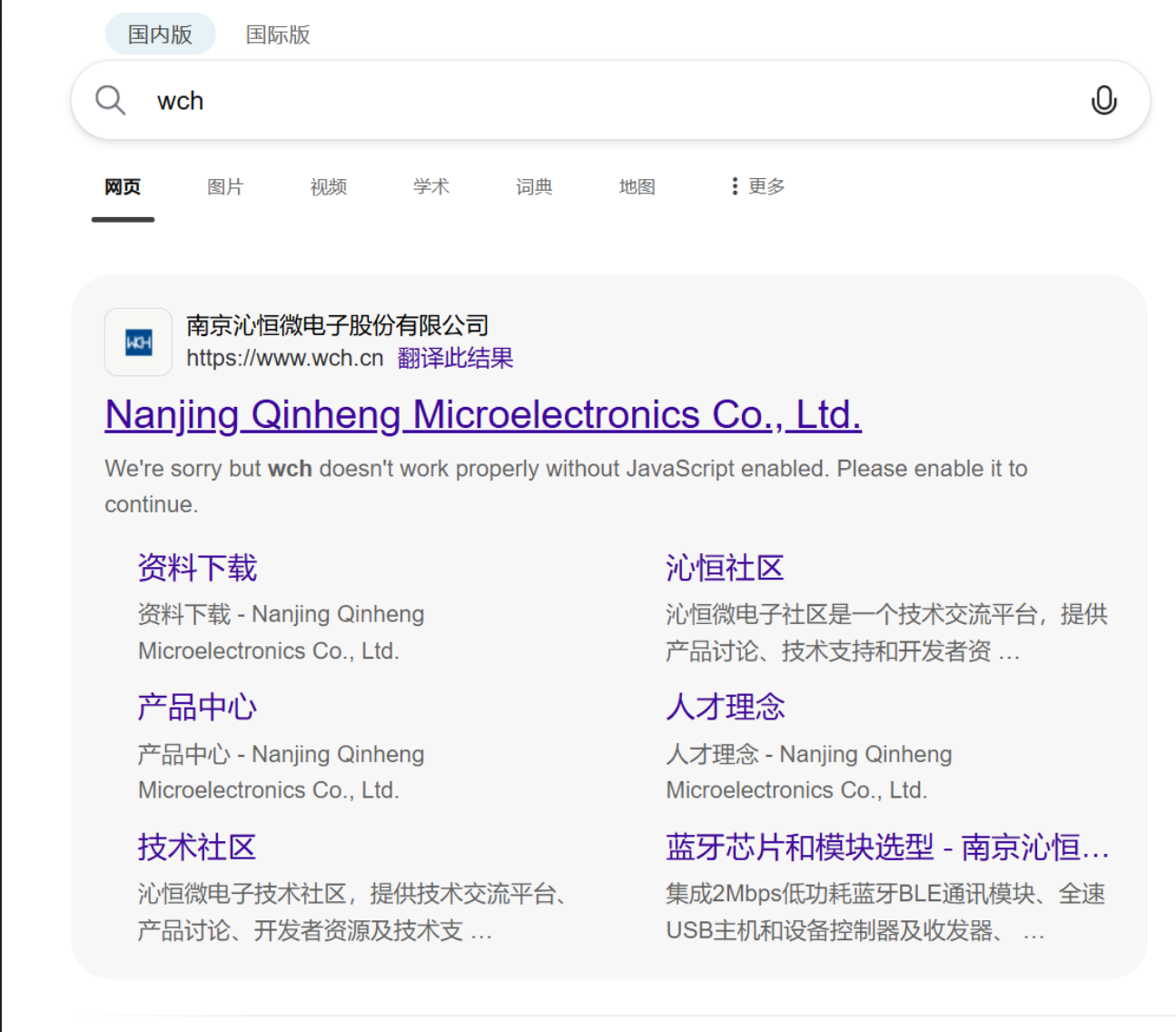Open the 词典 tab
The height and width of the screenshot is (1032, 1176).
pyautogui.click(x=534, y=187)
